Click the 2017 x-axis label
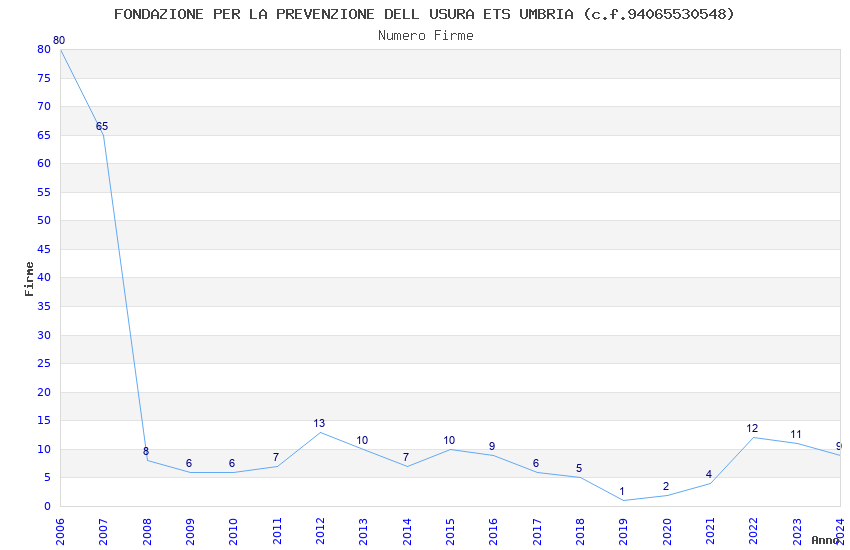 [537, 532]
